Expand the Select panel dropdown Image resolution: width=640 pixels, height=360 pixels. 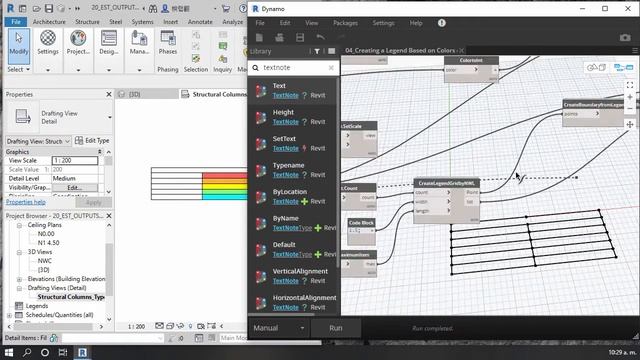[19, 69]
